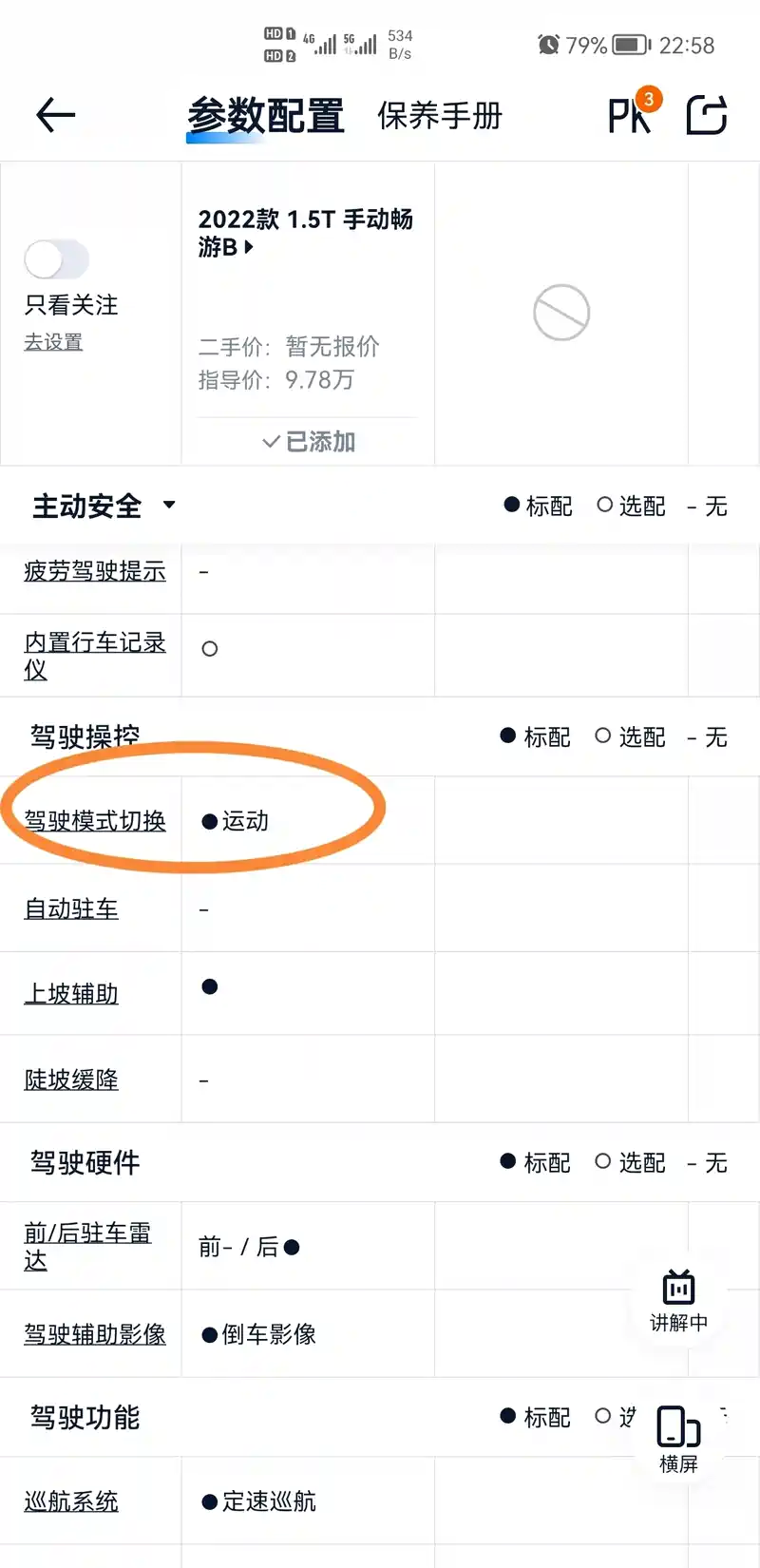Viewport: 760px width, 1568px height.
Task: Switch to the 保养手册 tab
Action: (x=439, y=116)
